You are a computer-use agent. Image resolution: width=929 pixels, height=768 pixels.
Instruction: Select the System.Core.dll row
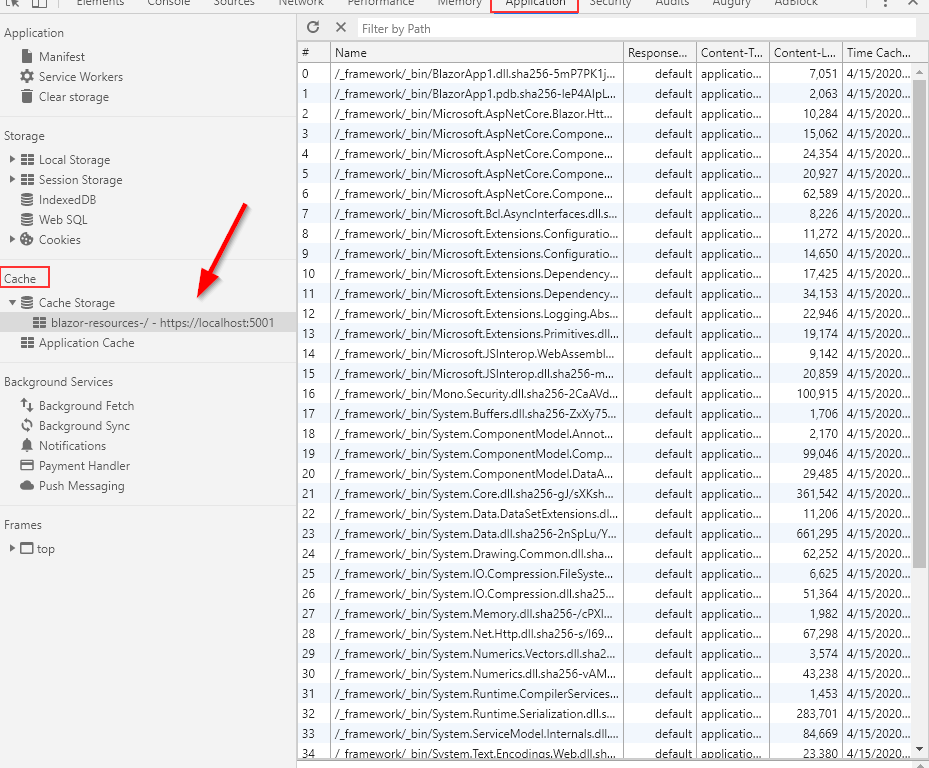click(x=475, y=494)
